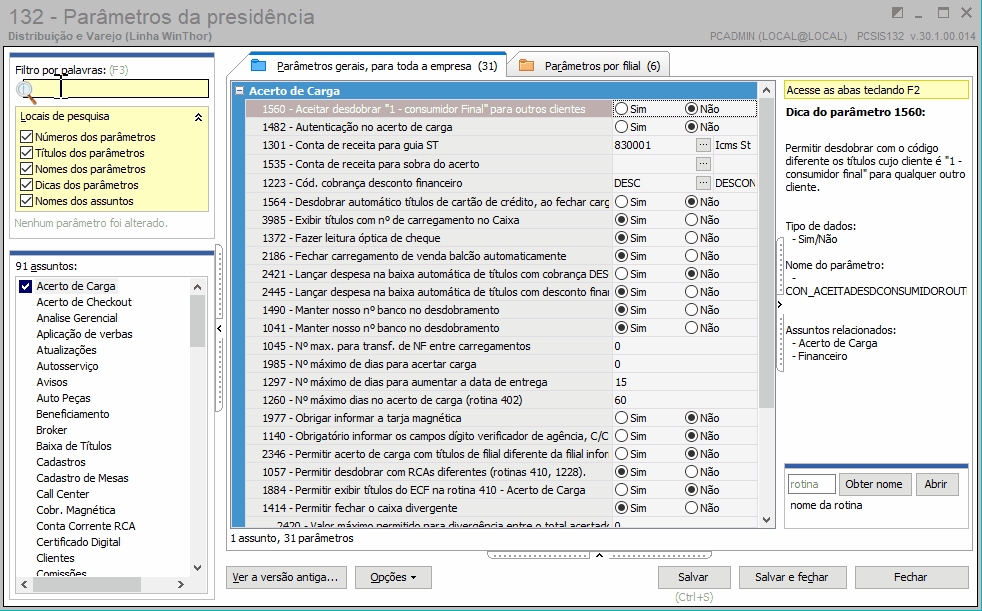Switch to Parâmetros gerais tab
This screenshot has width=982, height=611.
pyautogui.click(x=377, y=66)
